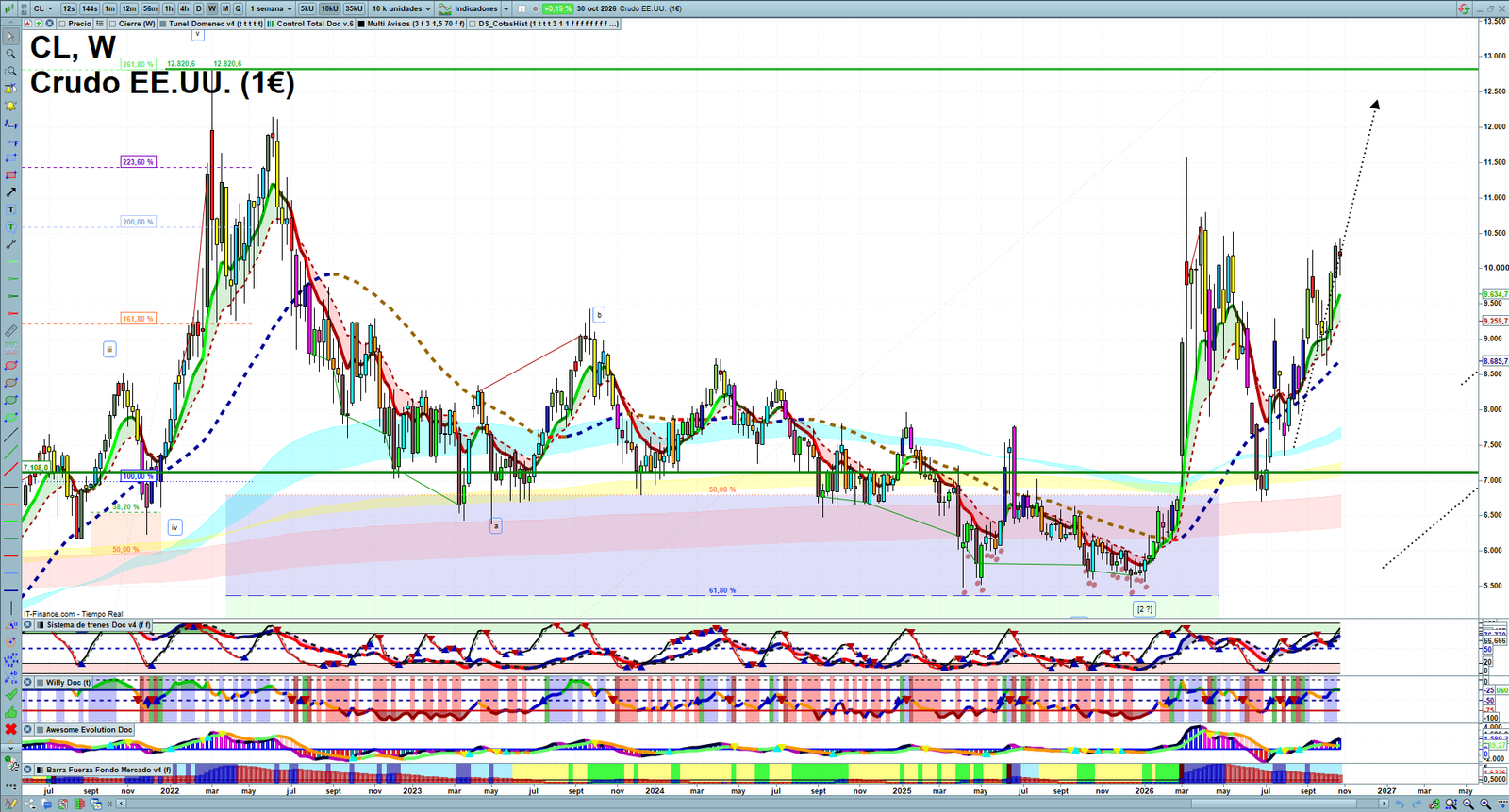This screenshot has width=1509, height=812.
Task: Pick the magnifier zoom tool
Action: coord(10,54)
